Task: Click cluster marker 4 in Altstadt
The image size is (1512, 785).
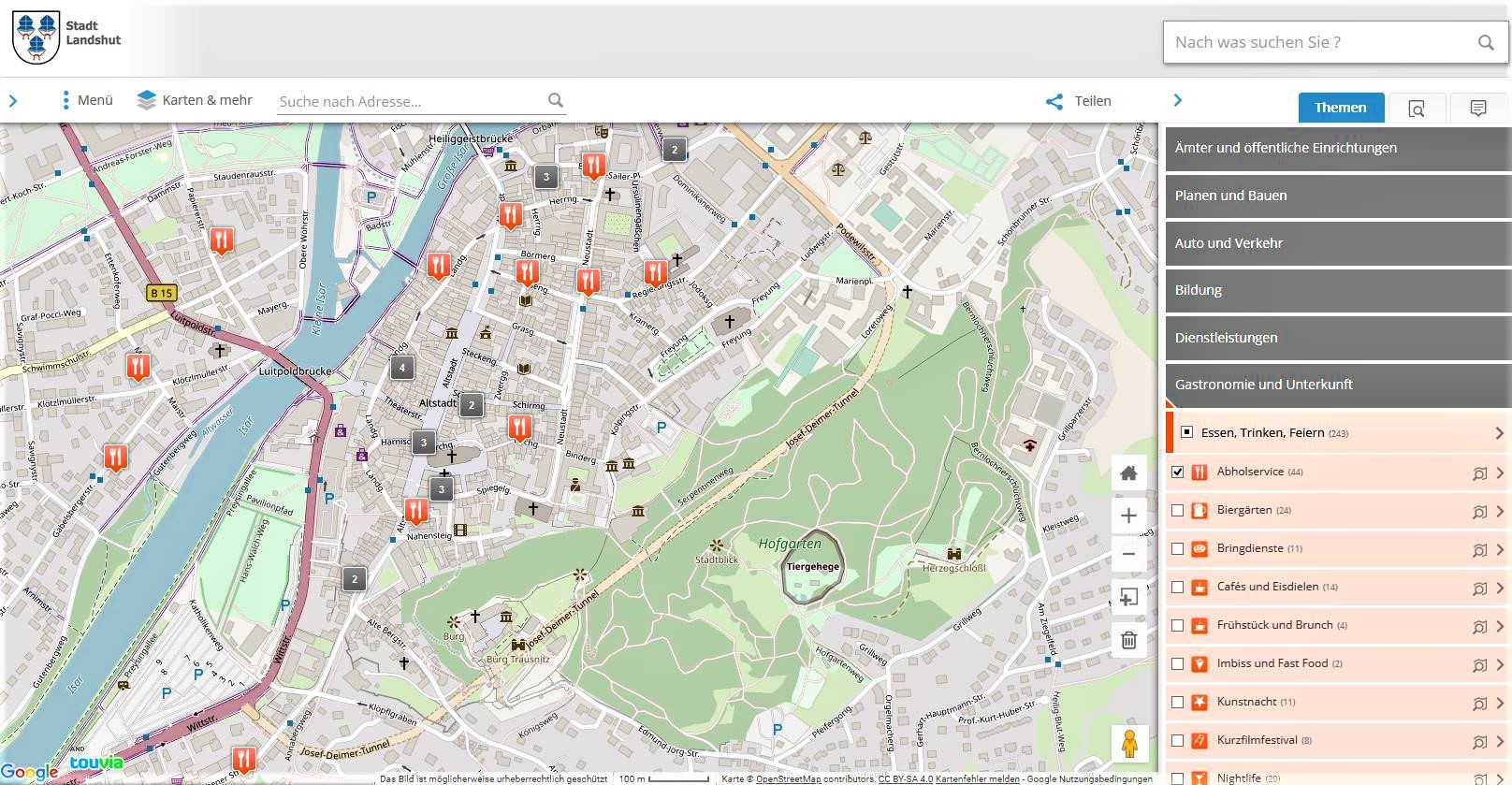Action: (402, 368)
